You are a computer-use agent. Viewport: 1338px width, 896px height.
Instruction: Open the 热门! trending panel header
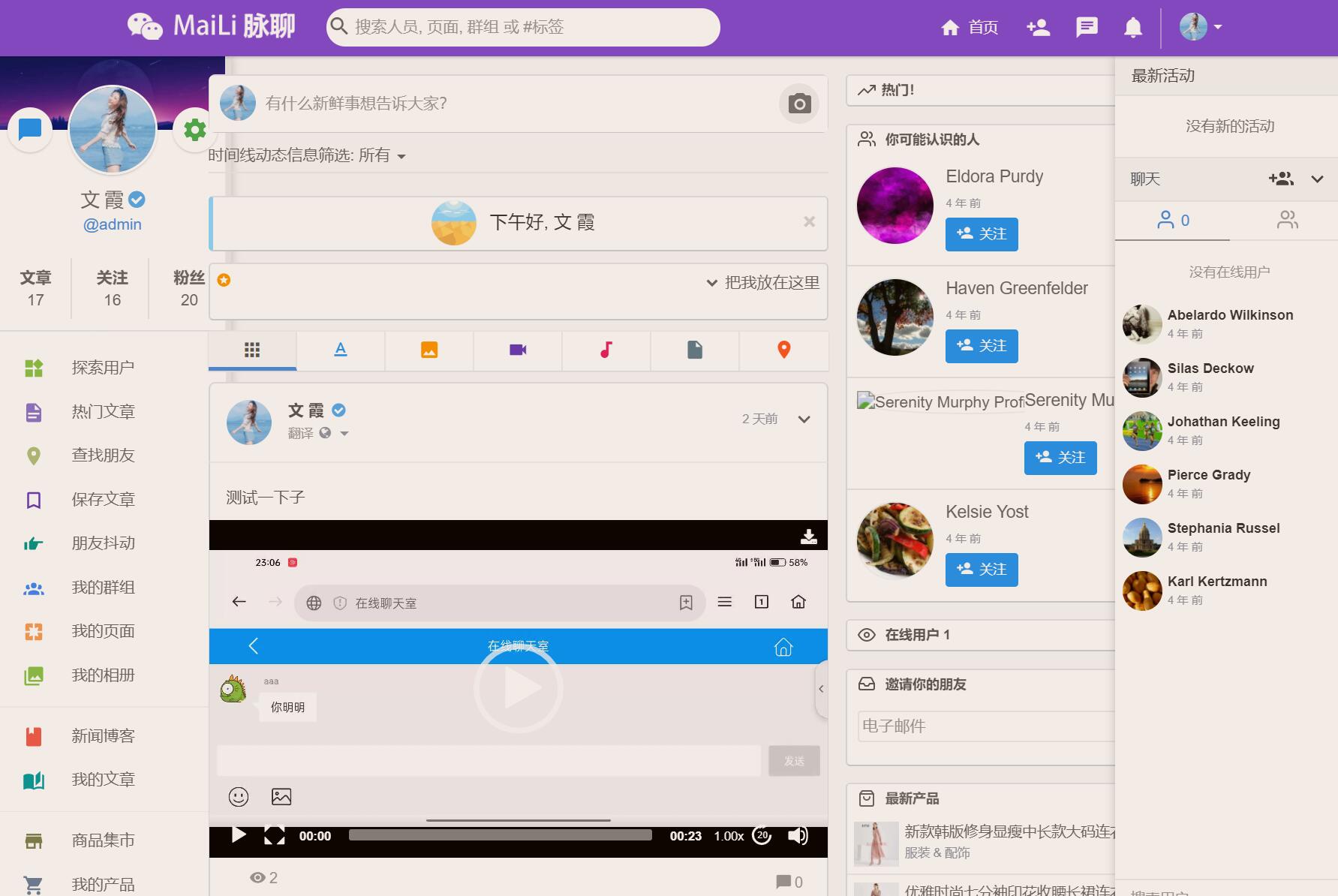coord(980,90)
